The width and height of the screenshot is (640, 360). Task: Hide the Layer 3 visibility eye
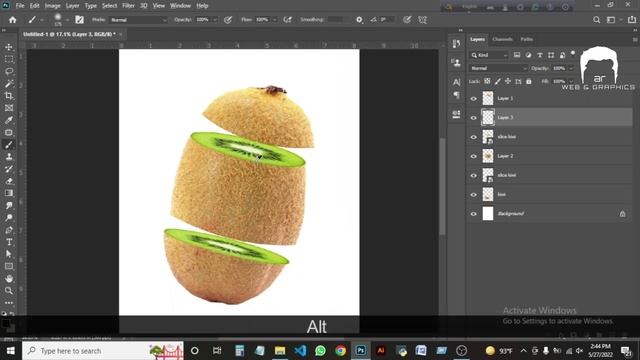point(473,118)
